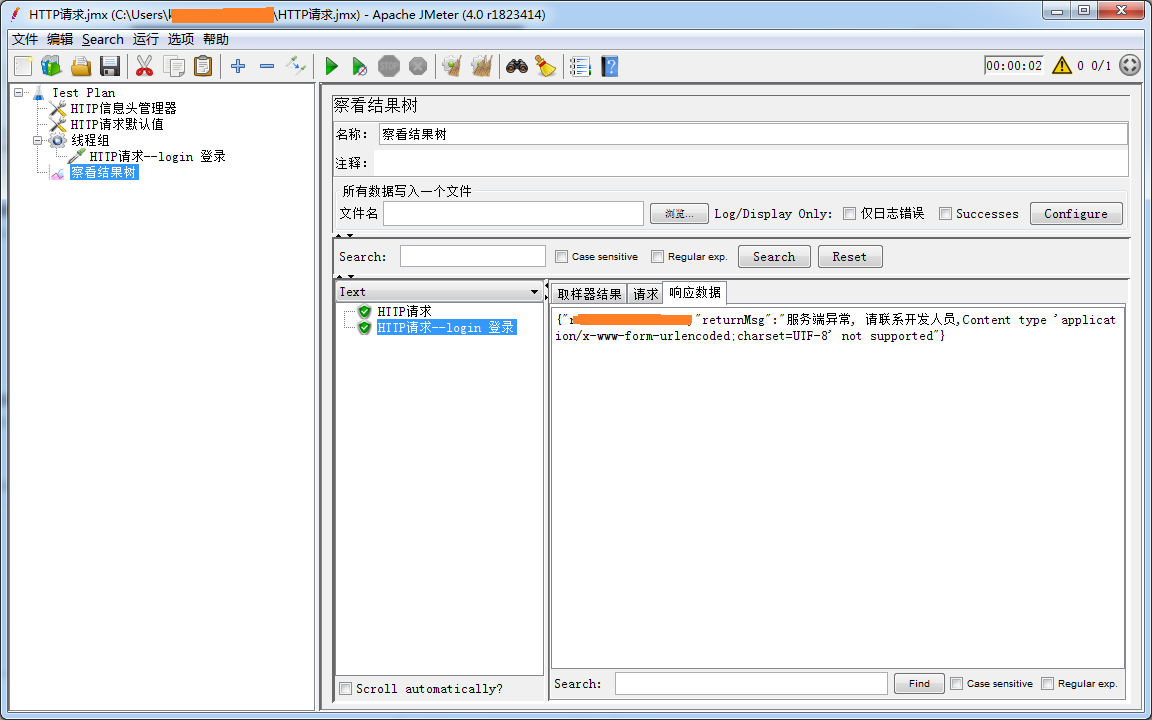The width and height of the screenshot is (1152, 720).
Task: Switch to the 请求 tab
Action: coord(645,294)
